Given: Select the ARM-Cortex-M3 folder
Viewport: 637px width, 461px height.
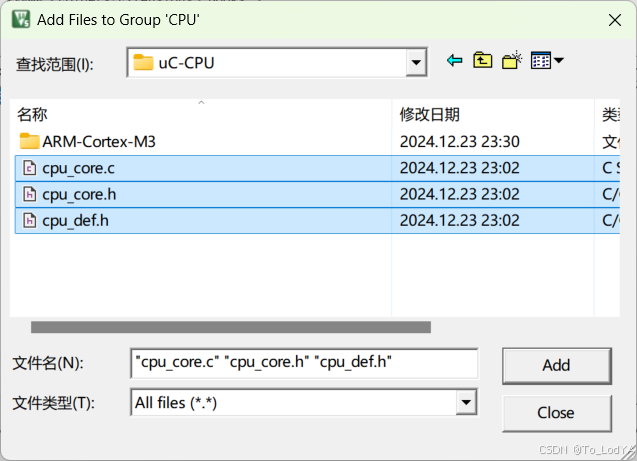Looking at the screenshot, I should (x=317, y=142).
